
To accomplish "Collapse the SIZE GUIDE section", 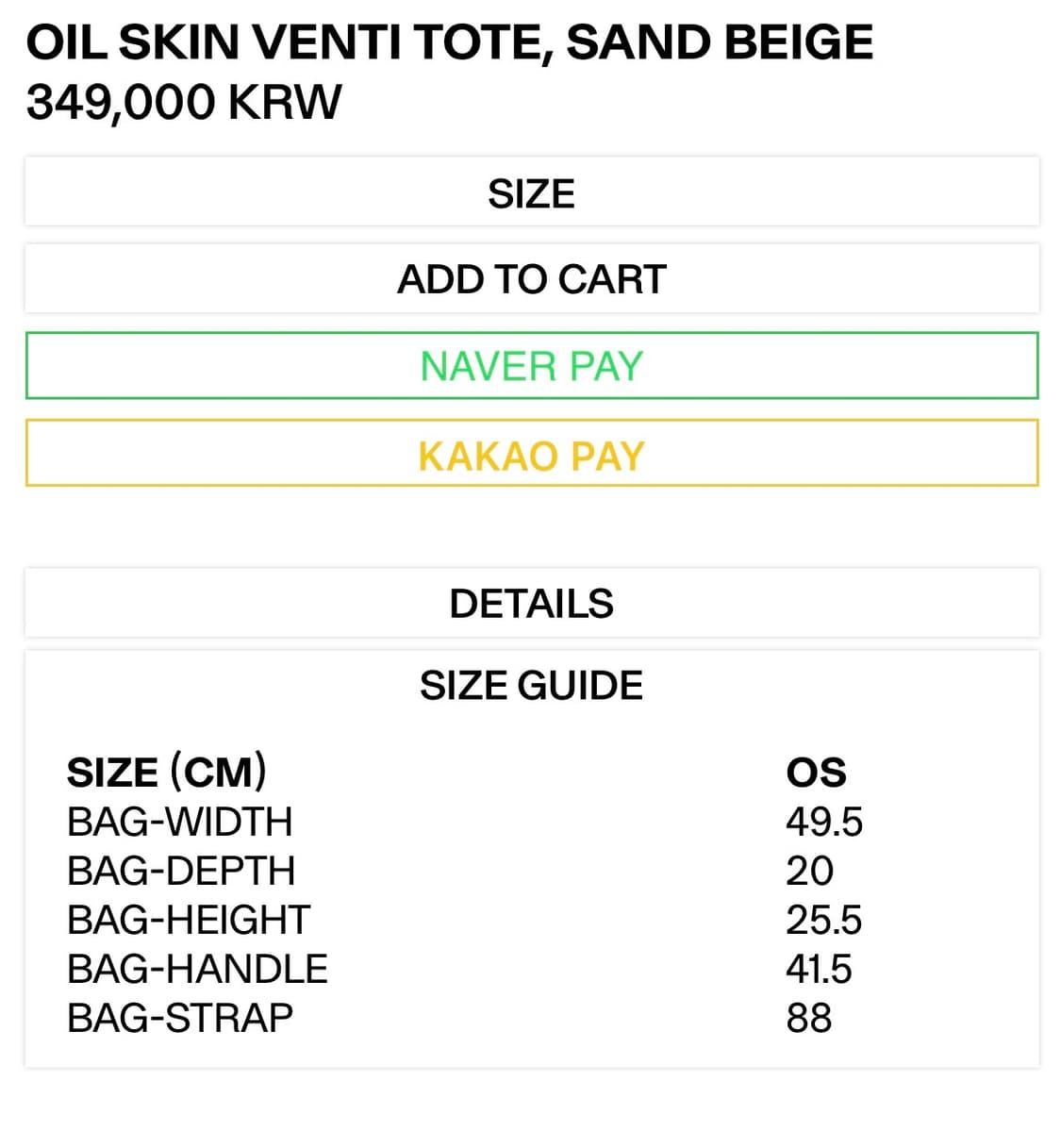I will click(531, 686).
